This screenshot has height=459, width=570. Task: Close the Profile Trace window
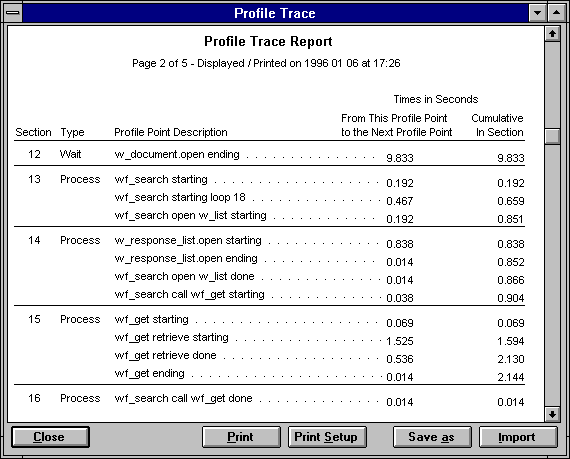50,437
